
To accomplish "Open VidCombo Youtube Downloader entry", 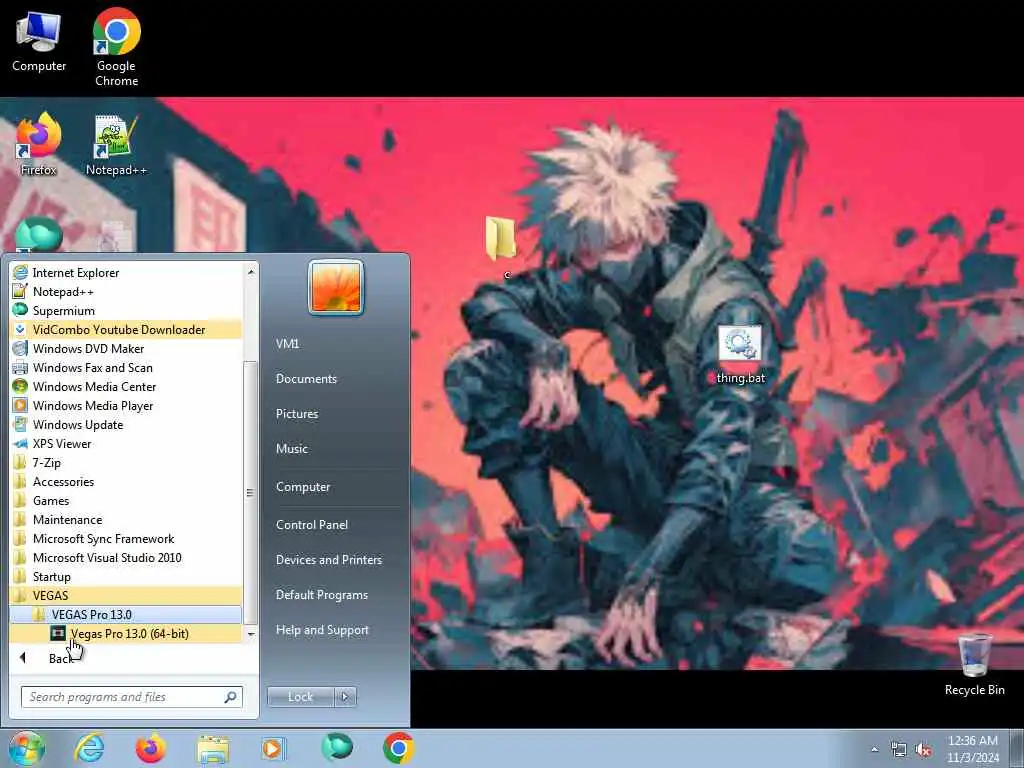I will click(x=125, y=329).
